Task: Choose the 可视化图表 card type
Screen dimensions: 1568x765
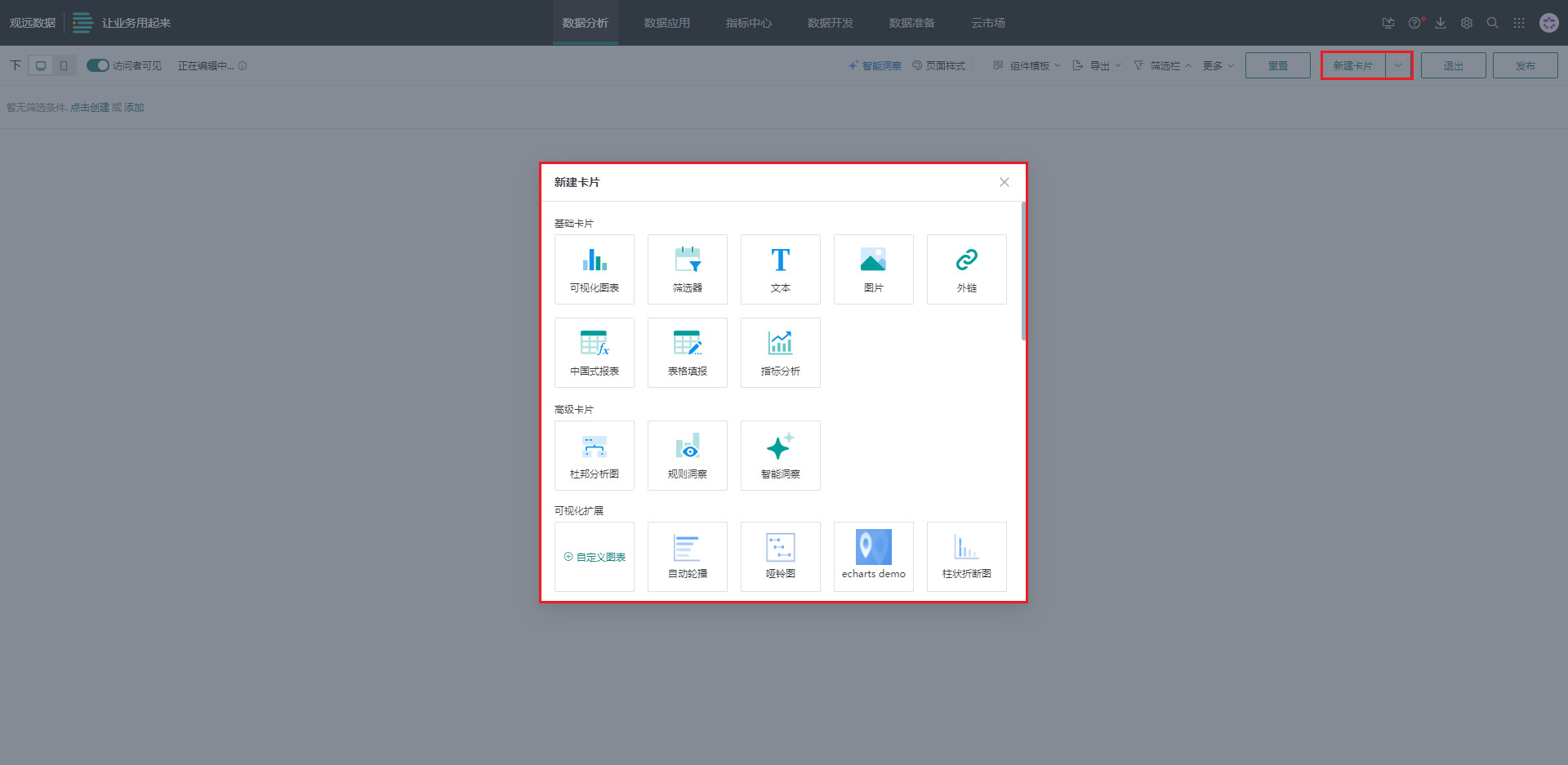Action: point(594,269)
